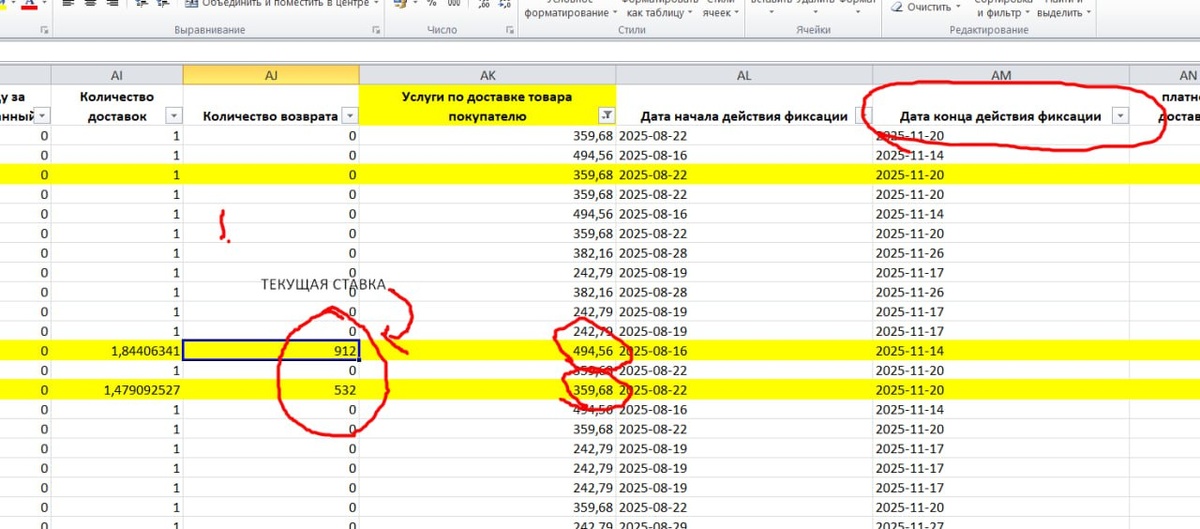The image size is (1200, 529).
Task: Click the 2025-11-27 date cell
Action: point(1000,523)
